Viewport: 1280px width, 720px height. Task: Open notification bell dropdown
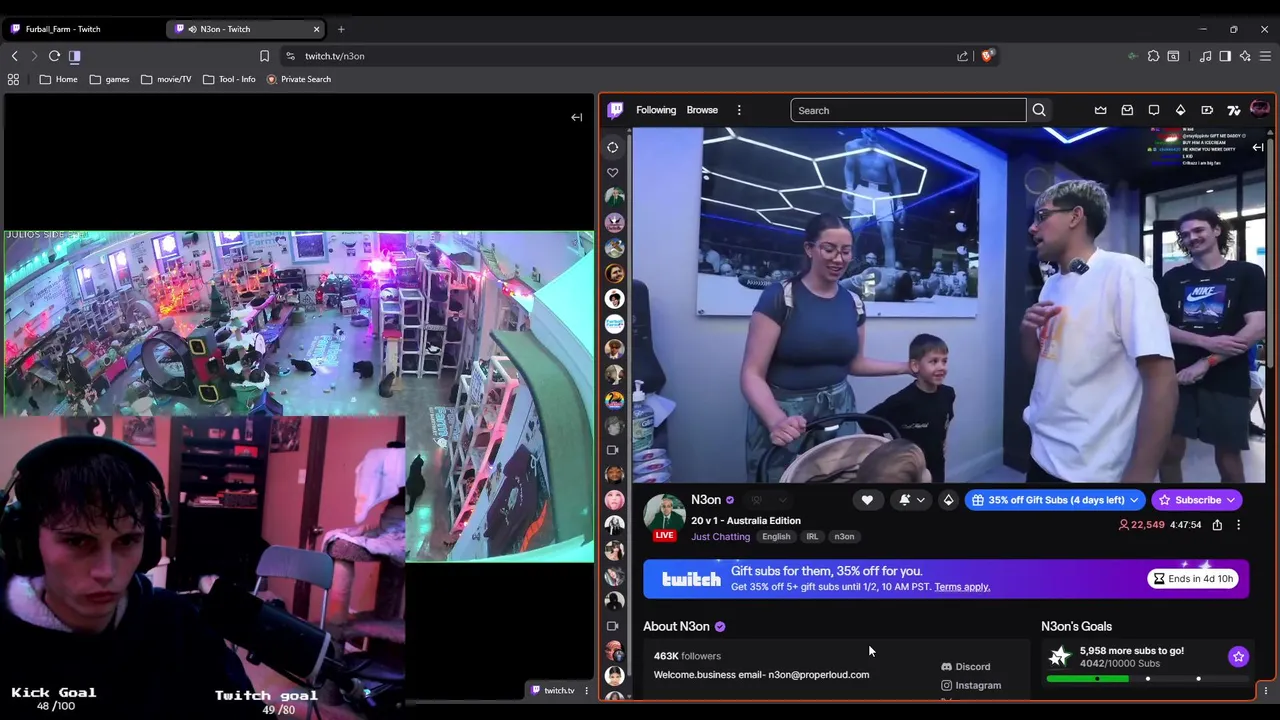pos(911,500)
